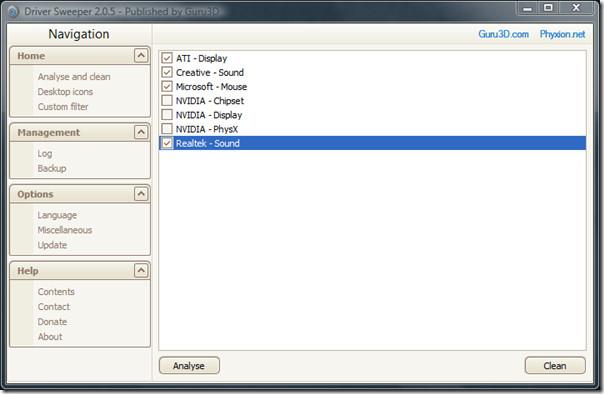Select the NVIDIA - PhysX row text

pyautogui.click(x=207, y=129)
